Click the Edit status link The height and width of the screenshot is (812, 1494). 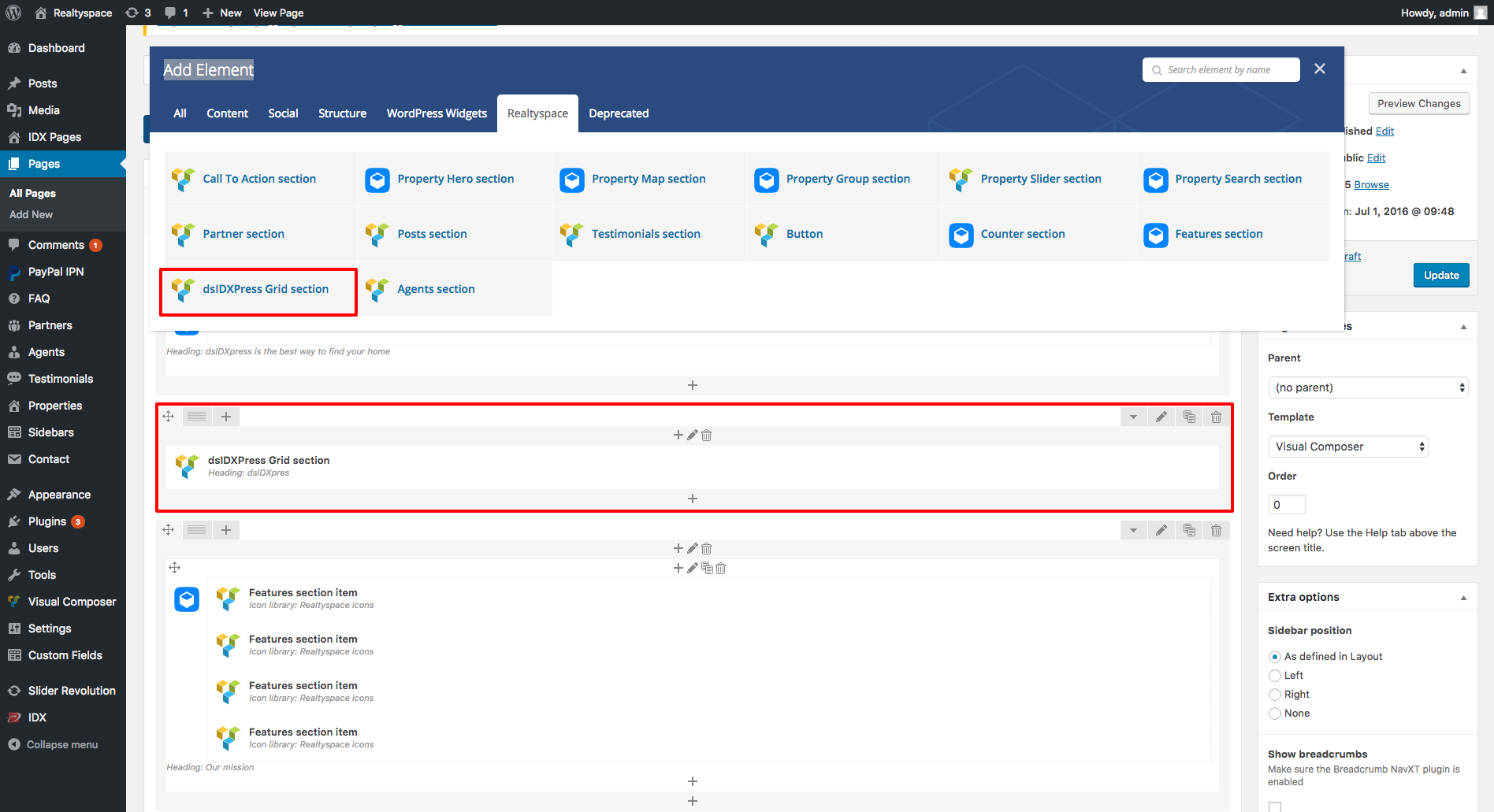[x=1384, y=131]
